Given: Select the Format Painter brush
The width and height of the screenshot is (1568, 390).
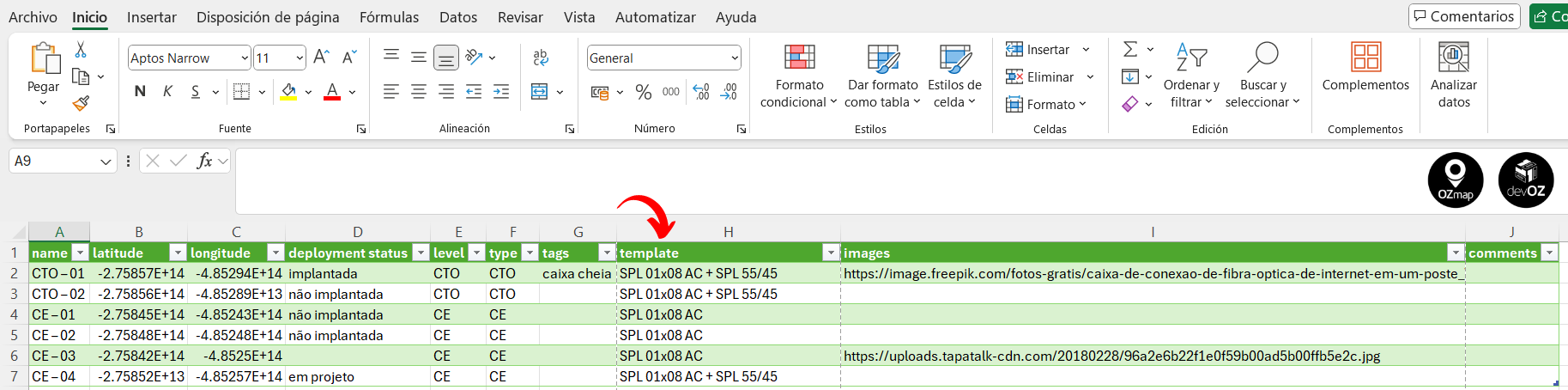Looking at the screenshot, I should pos(81,103).
